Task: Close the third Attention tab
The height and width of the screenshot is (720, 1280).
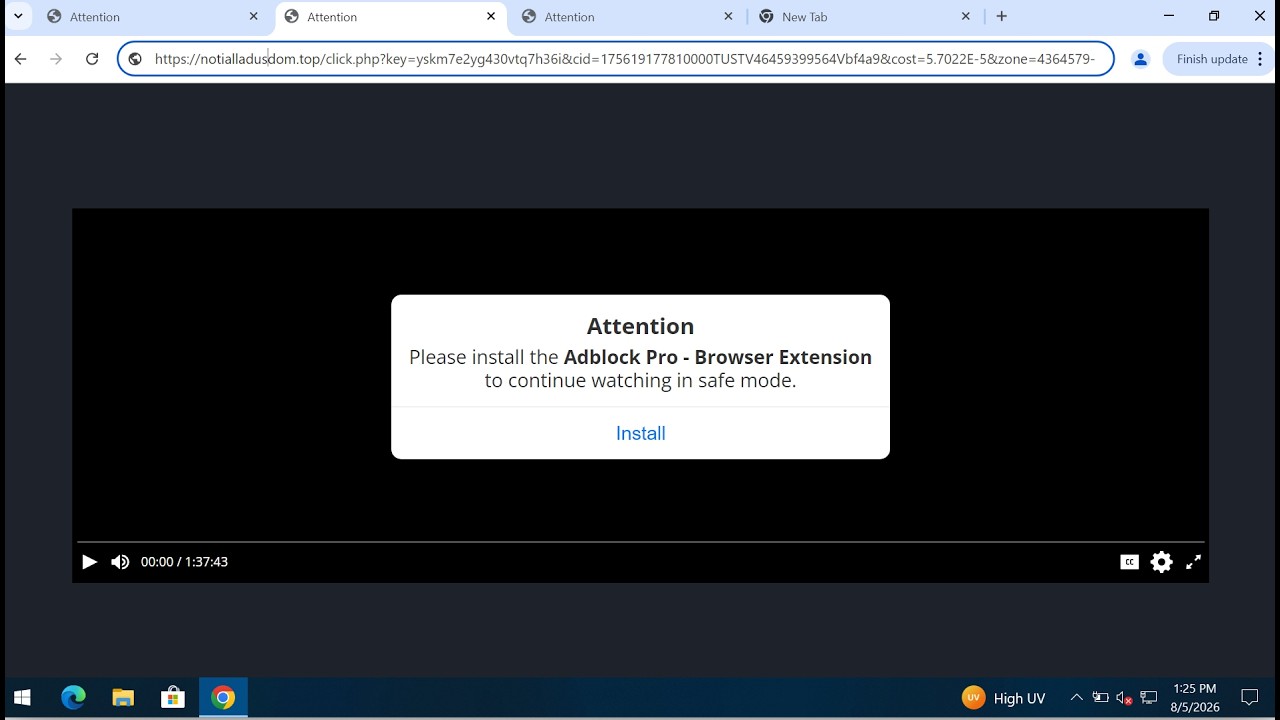Action: [728, 16]
